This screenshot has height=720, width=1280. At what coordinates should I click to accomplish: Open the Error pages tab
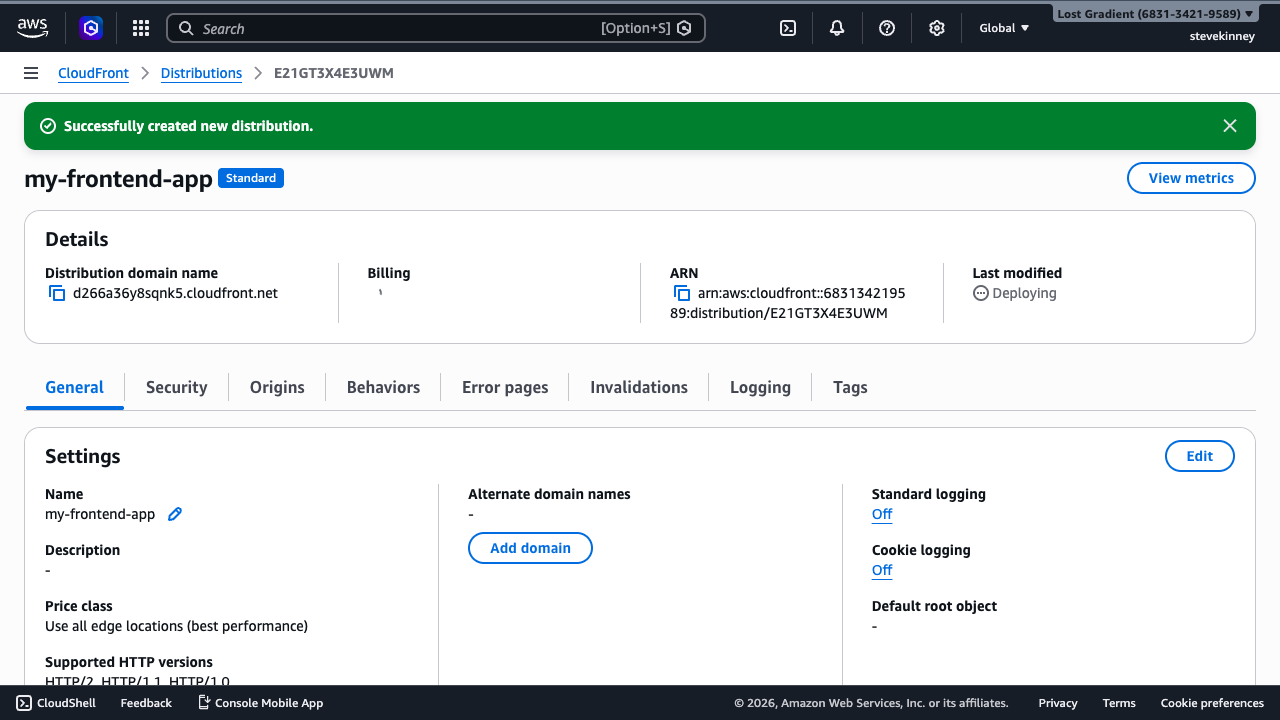pos(505,387)
